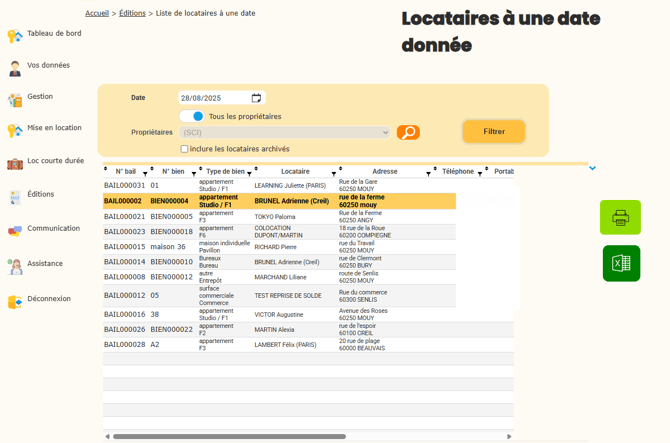Open the Adresse column filter arrow
The width and height of the screenshot is (670, 443).
pos(428,174)
